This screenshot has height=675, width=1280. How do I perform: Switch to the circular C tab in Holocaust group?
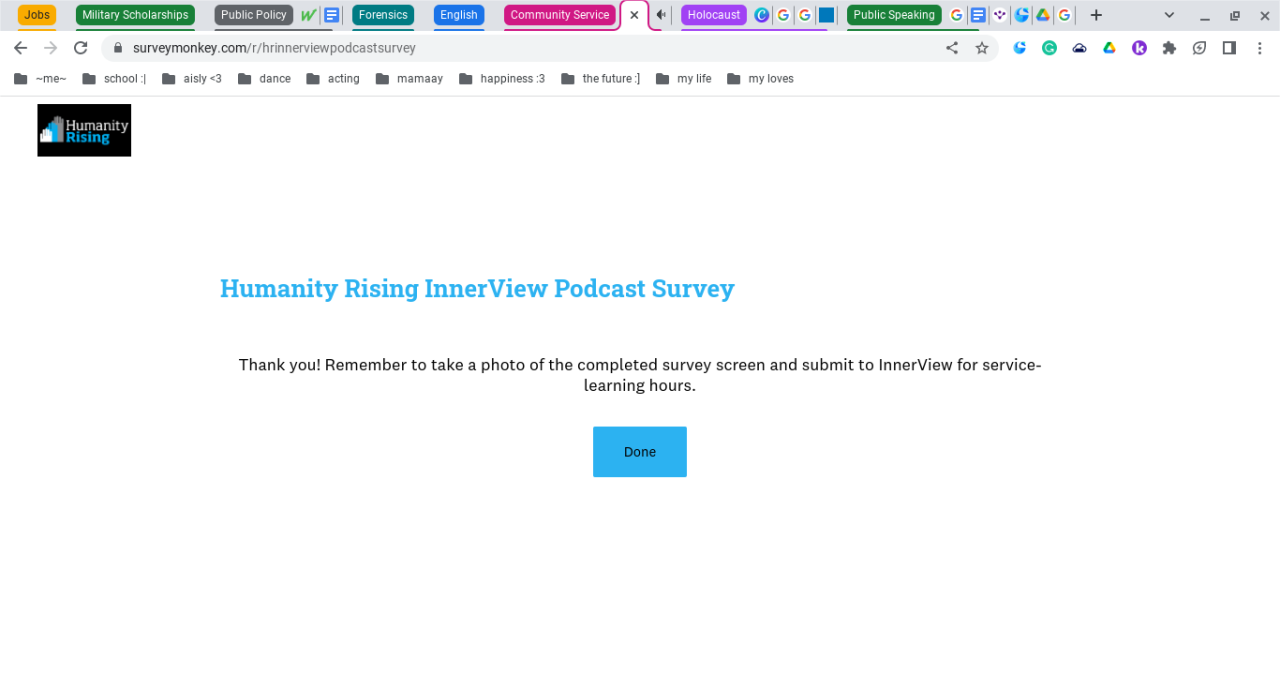(762, 15)
